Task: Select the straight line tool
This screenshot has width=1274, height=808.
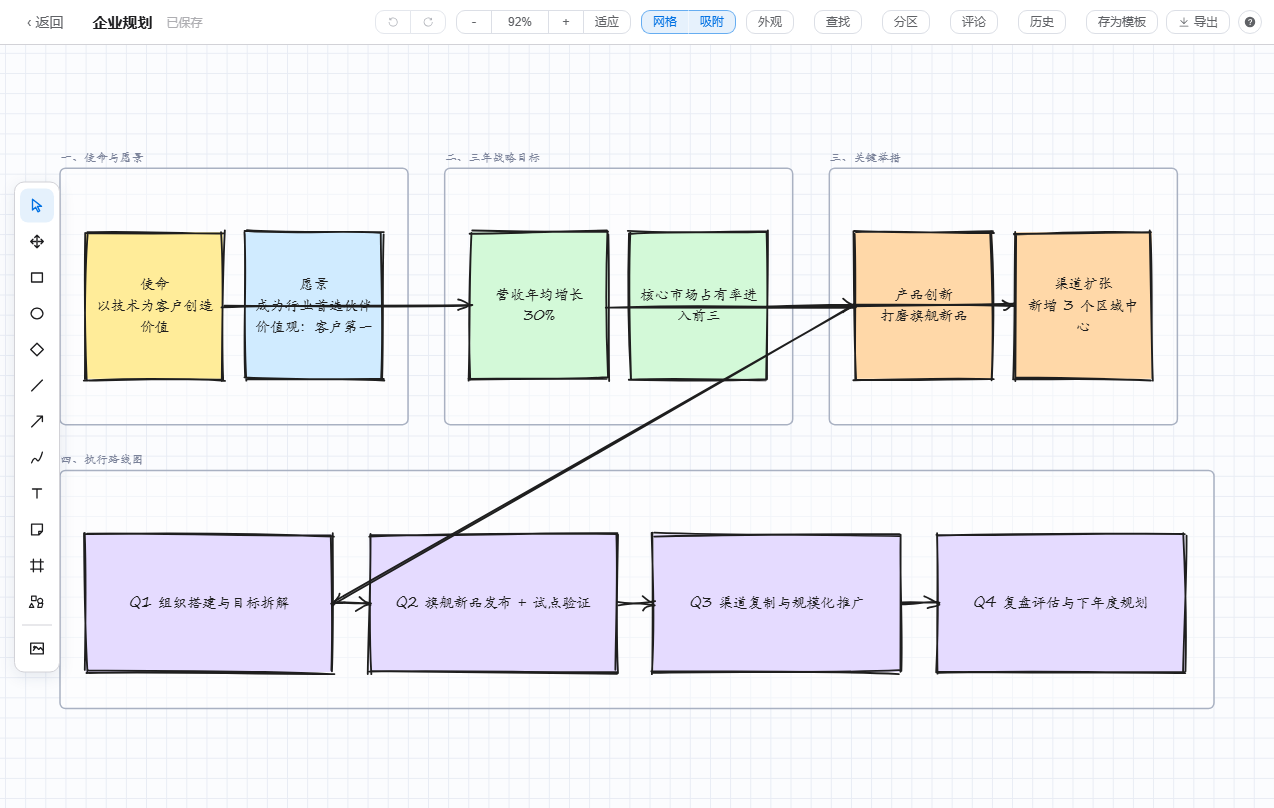Action: click(37, 385)
